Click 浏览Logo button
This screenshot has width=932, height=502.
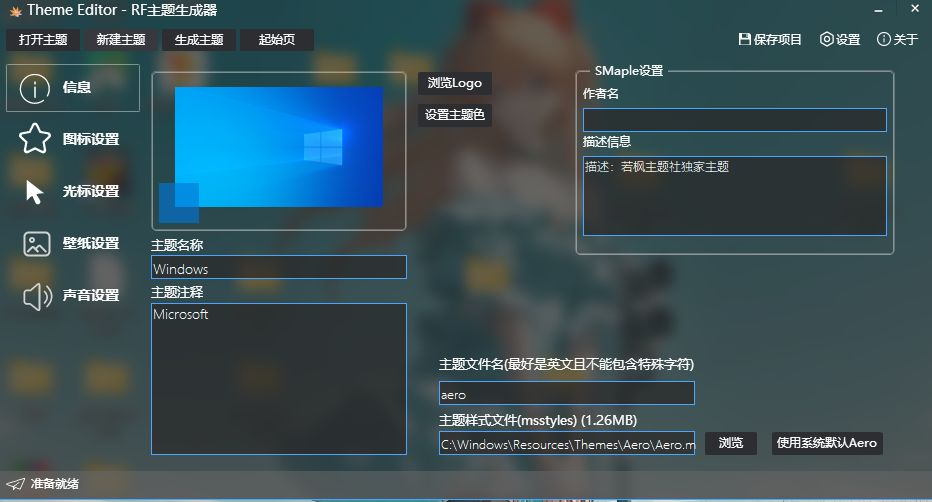pos(455,83)
